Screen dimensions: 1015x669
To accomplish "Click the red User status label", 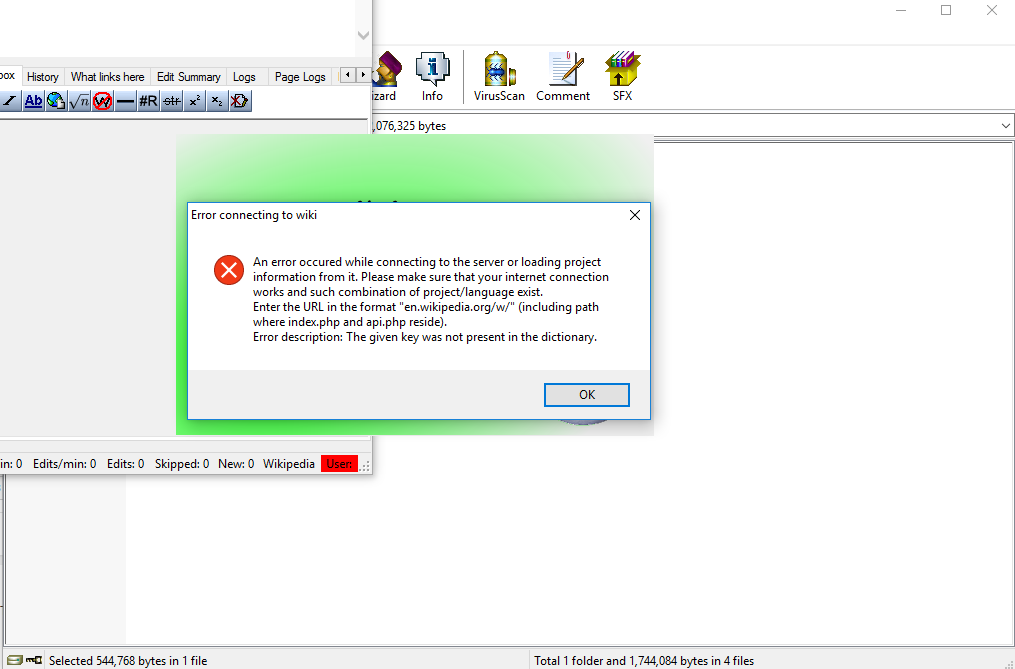I will click(x=339, y=464).
